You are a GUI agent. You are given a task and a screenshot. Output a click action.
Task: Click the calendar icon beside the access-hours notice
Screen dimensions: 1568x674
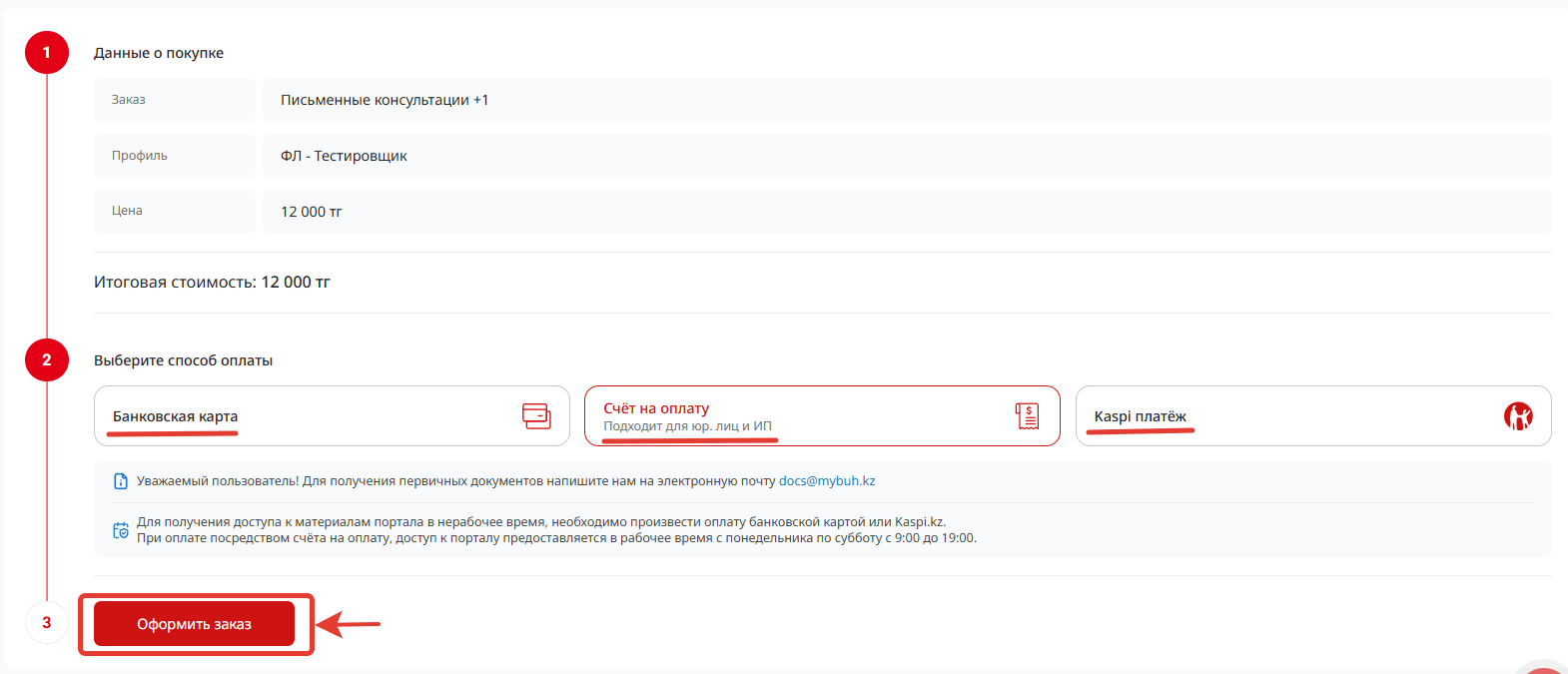121,530
